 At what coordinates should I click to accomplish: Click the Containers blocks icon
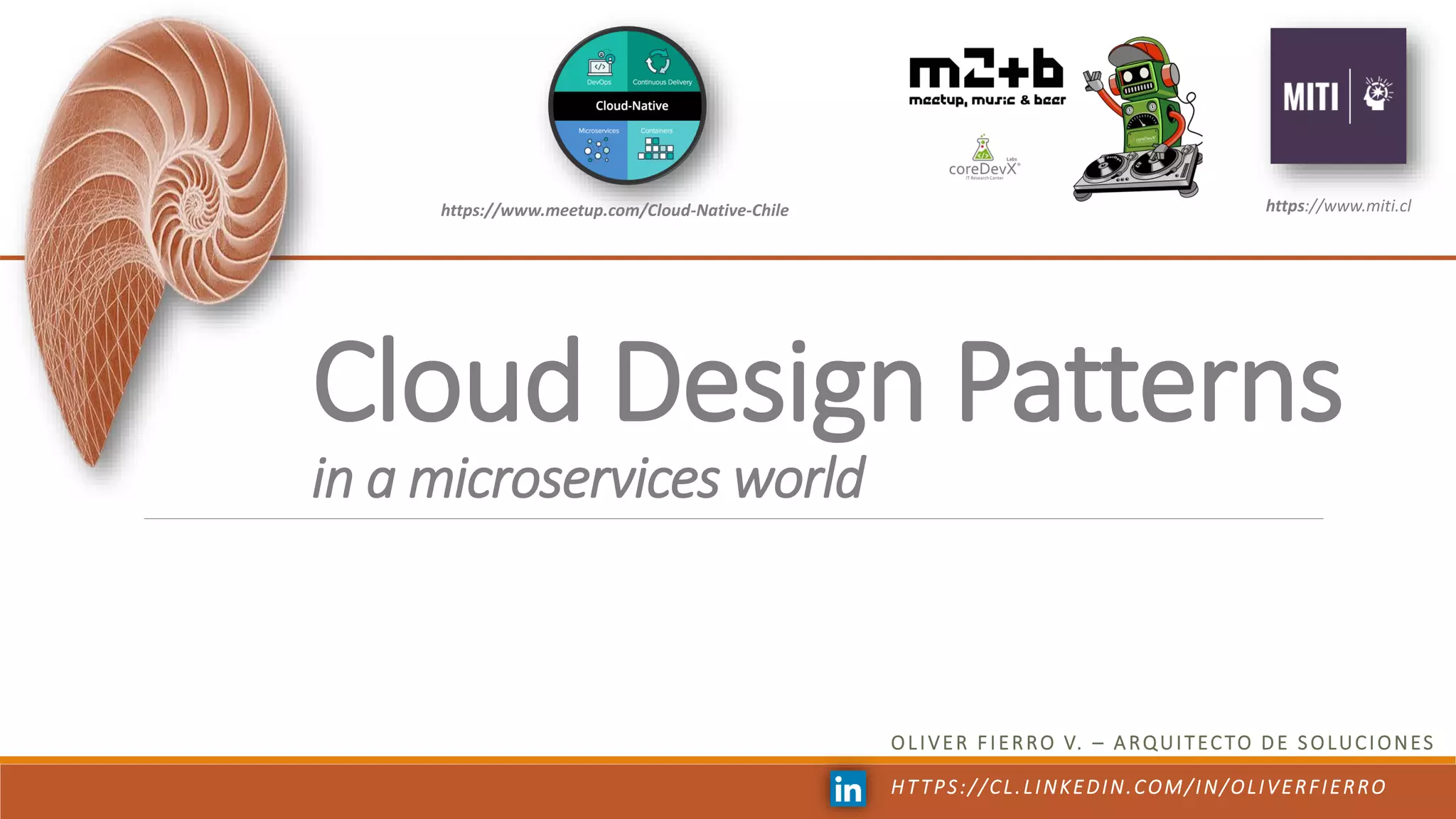[655, 149]
